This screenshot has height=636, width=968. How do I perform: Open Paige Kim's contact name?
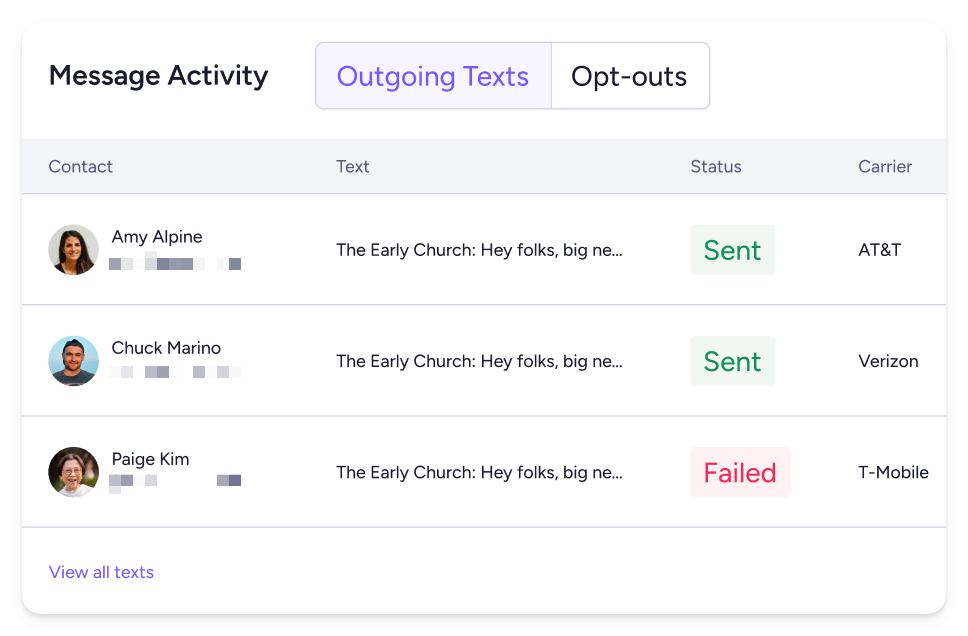point(150,459)
